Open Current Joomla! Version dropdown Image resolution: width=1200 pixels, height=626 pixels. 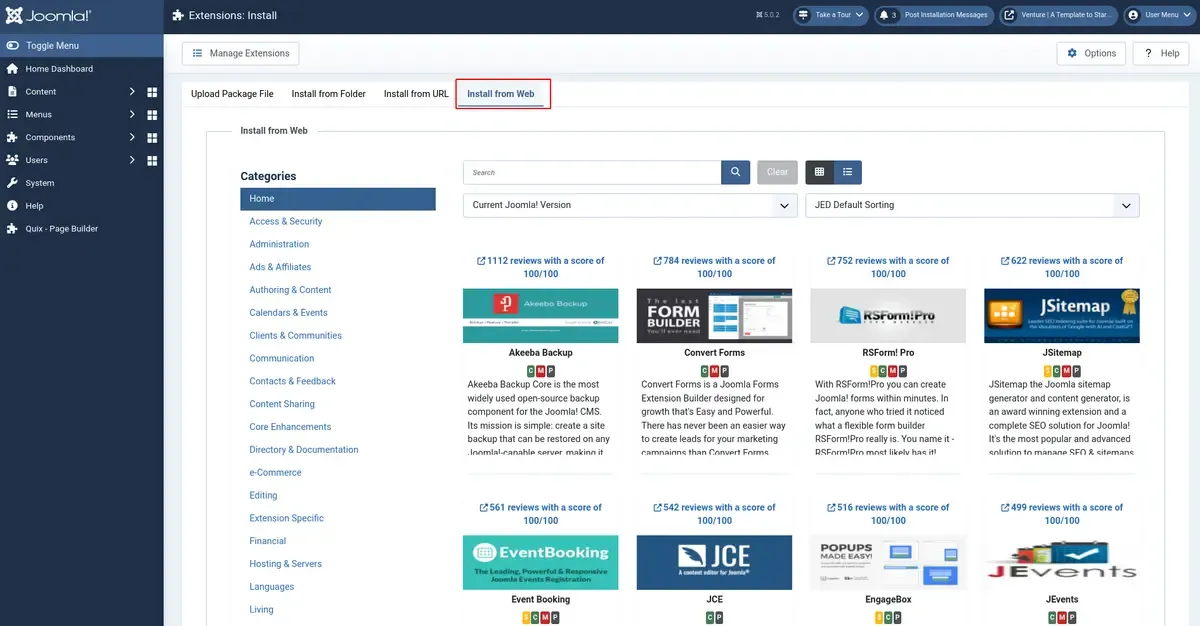point(630,205)
